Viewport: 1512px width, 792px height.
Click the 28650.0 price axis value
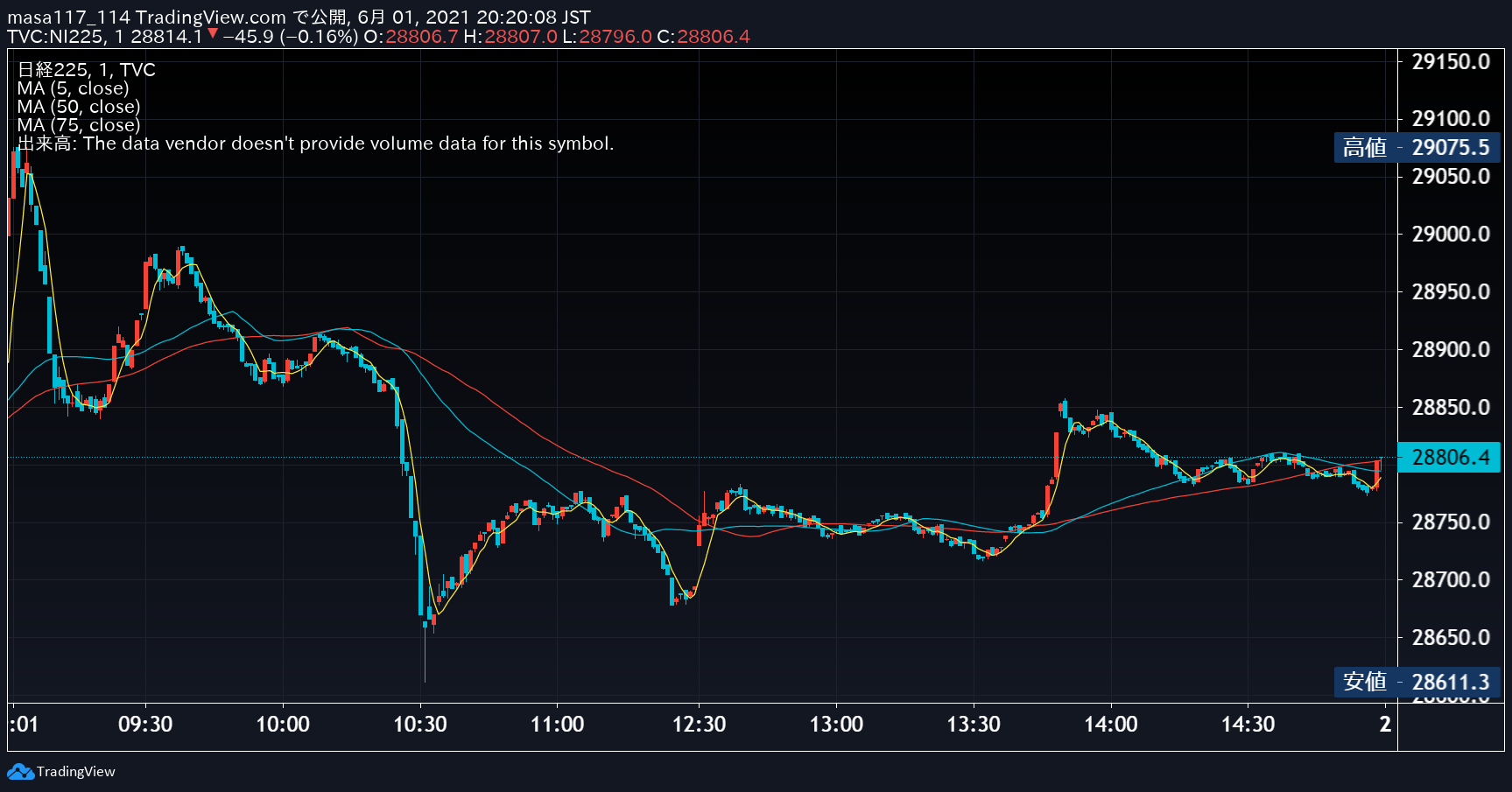pyautogui.click(x=1451, y=637)
